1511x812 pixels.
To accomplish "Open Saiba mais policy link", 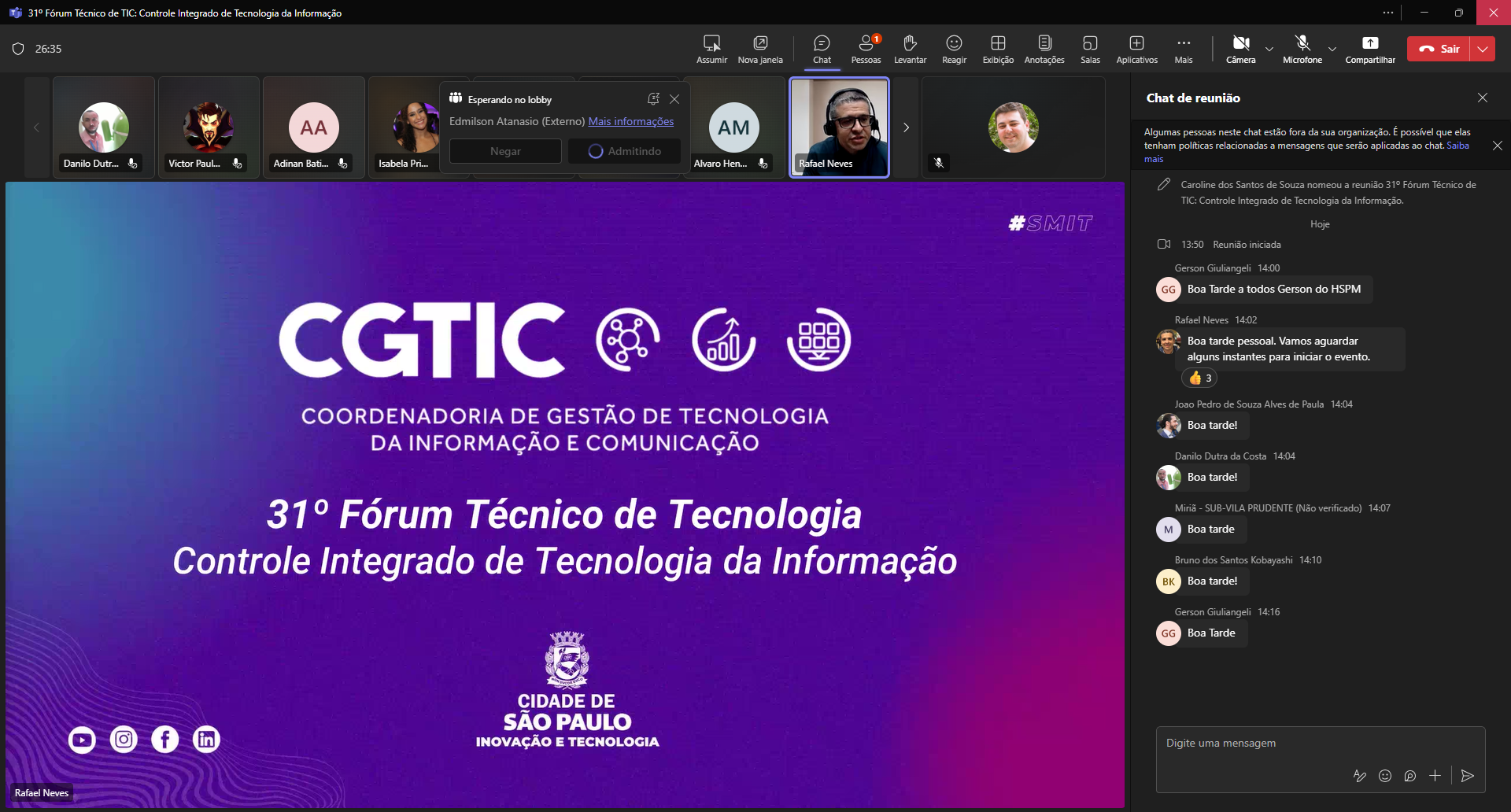I will coord(1458,146).
